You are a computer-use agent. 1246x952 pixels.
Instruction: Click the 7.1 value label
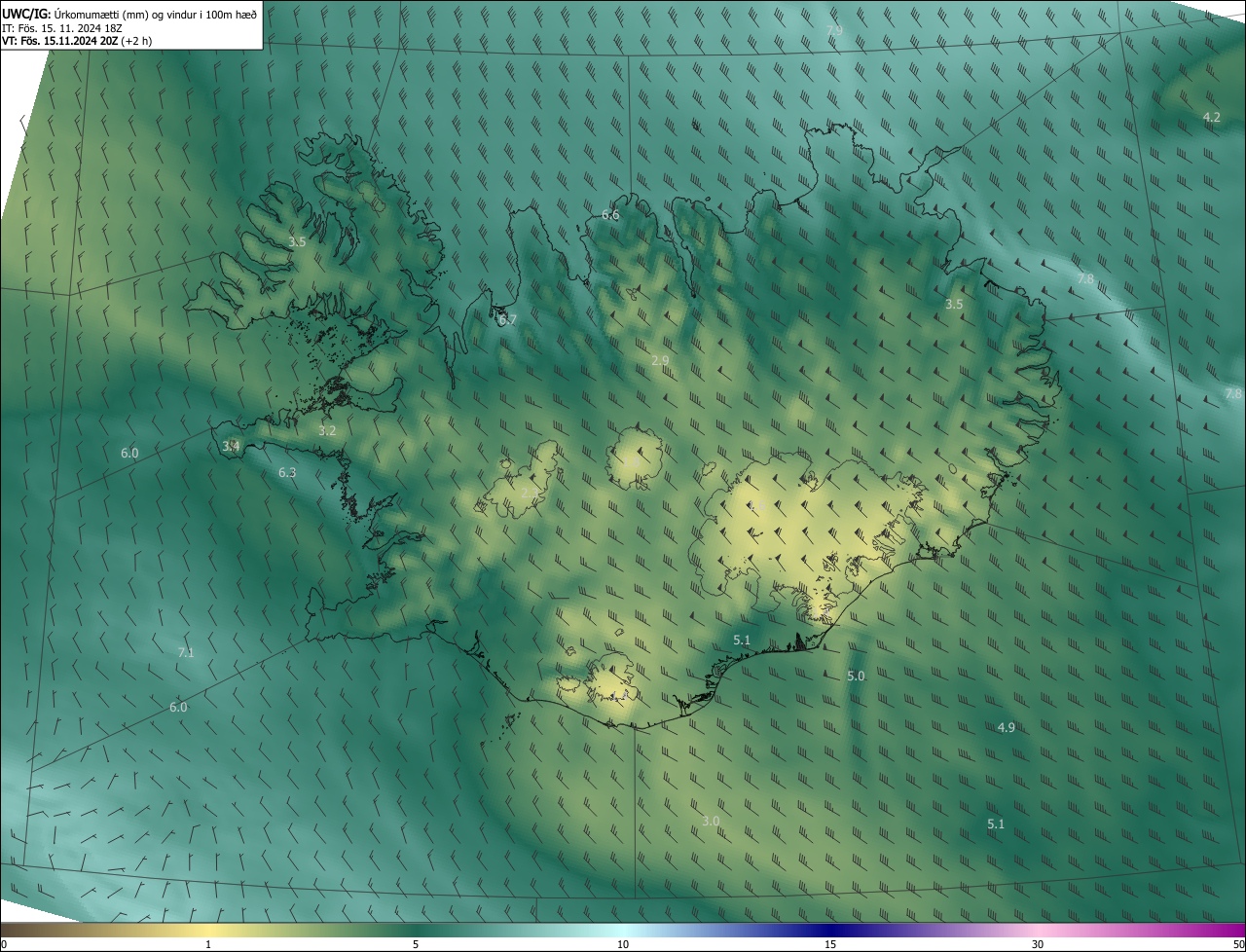coord(186,652)
